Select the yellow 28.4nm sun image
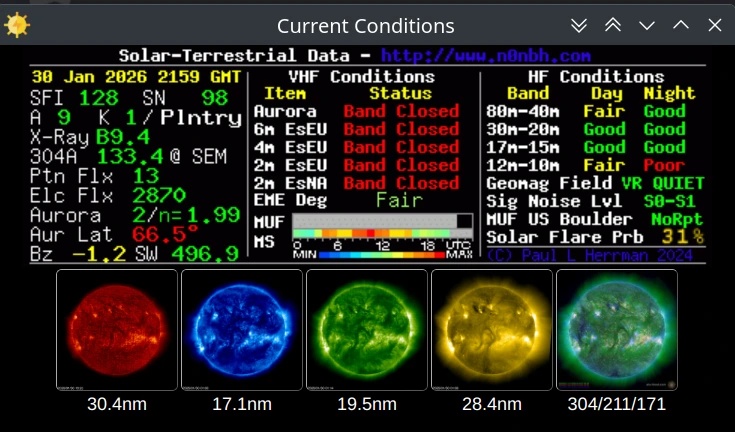The height and width of the screenshot is (432, 735). click(x=492, y=331)
